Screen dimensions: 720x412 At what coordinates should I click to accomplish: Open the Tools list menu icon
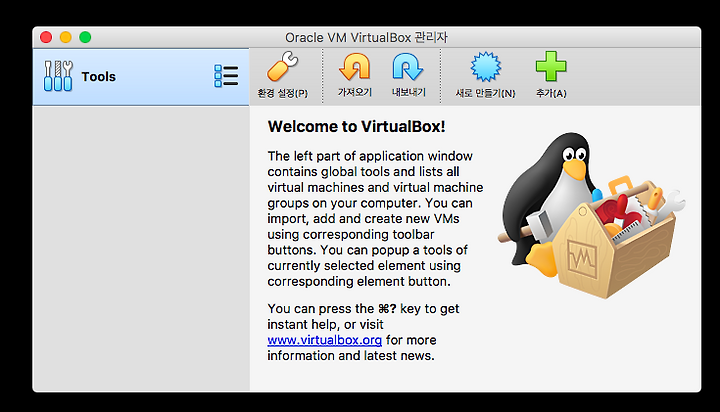click(226, 76)
